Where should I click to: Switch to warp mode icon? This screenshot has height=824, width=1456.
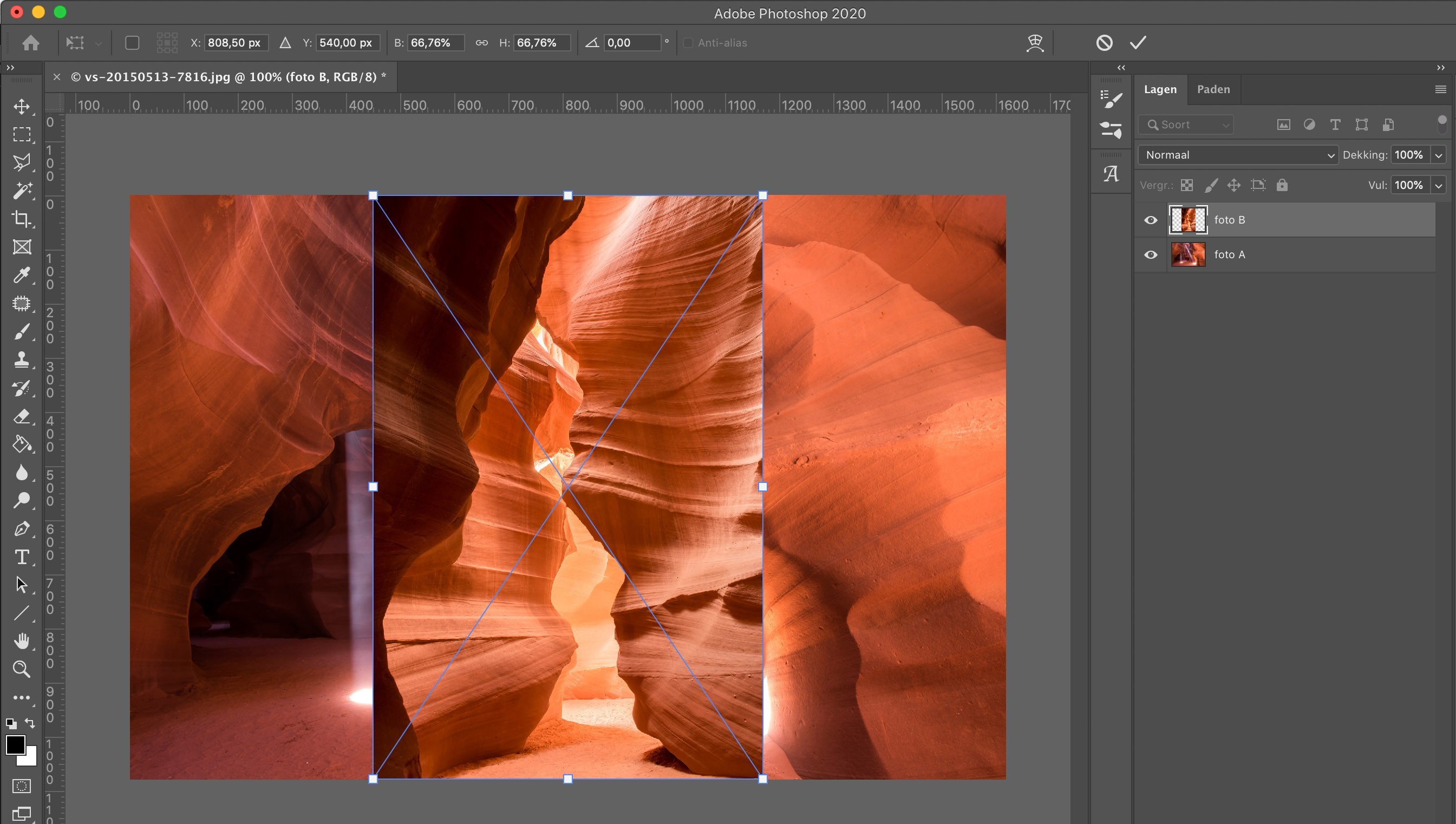click(1034, 42)
